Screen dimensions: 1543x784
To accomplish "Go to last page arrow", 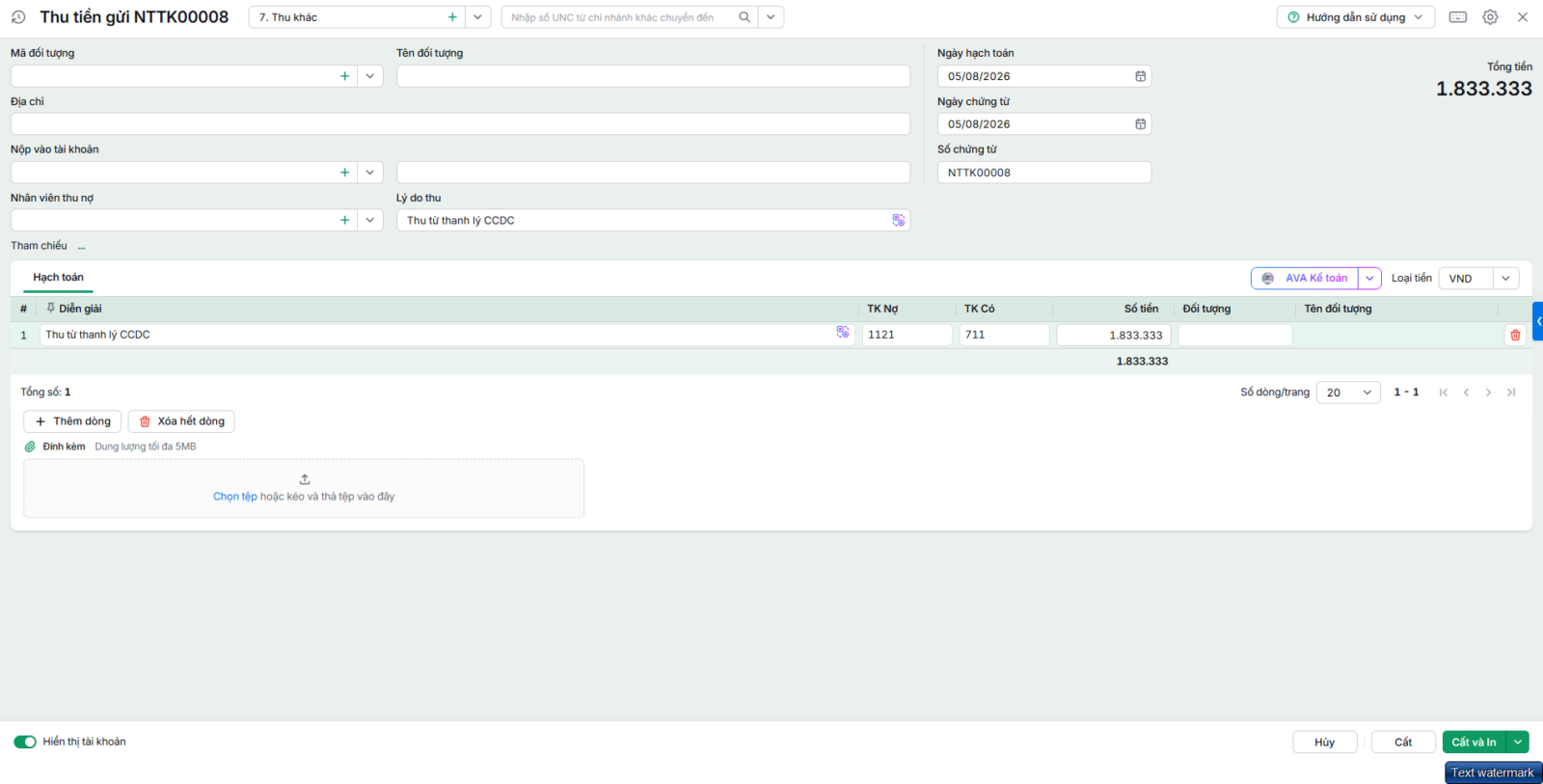I will click(1511, 392).
